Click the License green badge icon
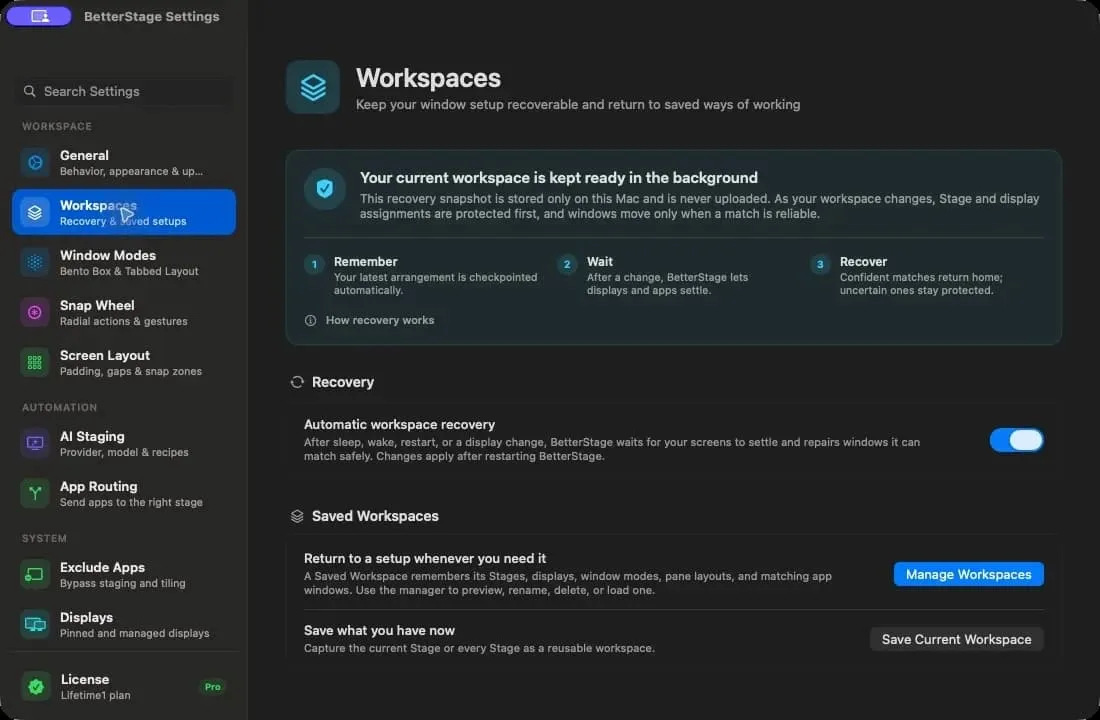1100x720 pixels. (36, 686)
